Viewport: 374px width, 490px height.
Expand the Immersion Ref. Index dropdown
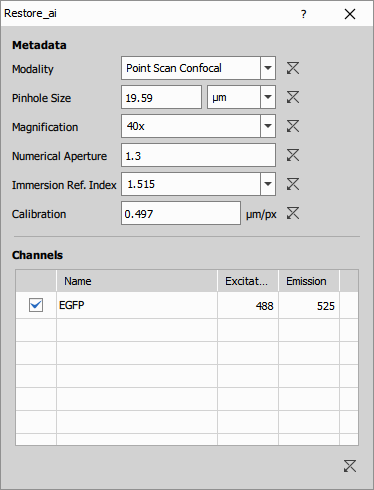point(268,184)
